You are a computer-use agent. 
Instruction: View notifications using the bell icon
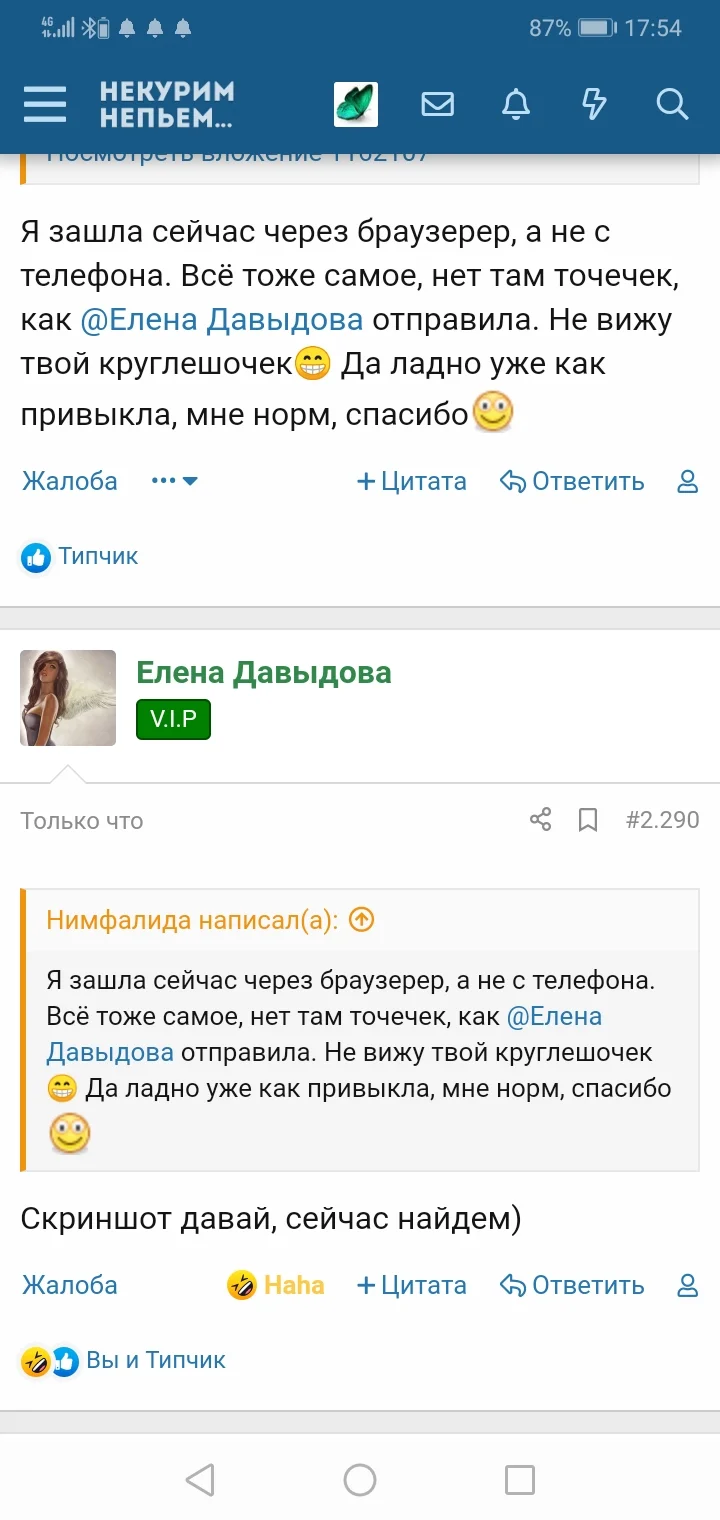(x=516, y=104)
